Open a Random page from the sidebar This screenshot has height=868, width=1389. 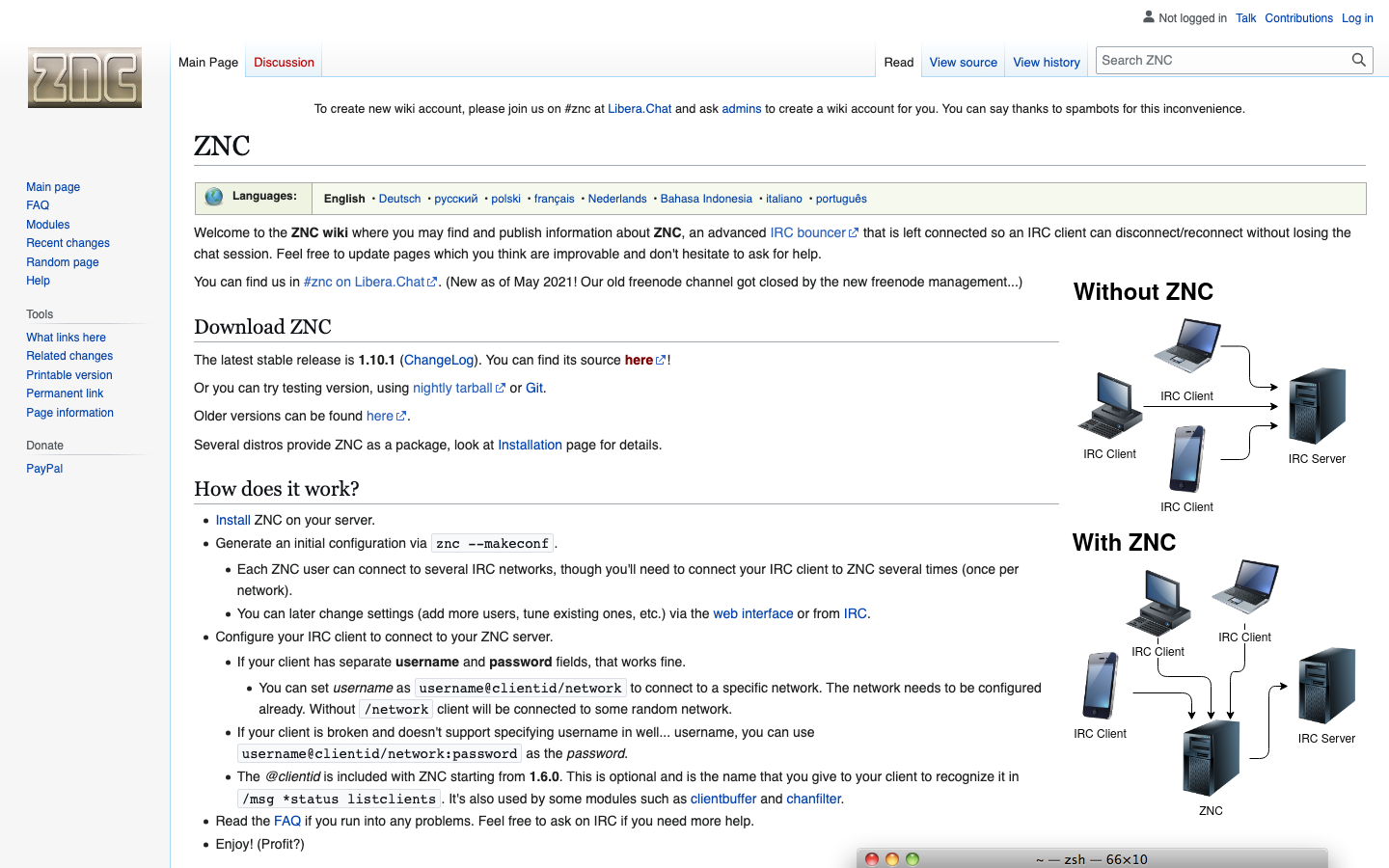point(62,261)
